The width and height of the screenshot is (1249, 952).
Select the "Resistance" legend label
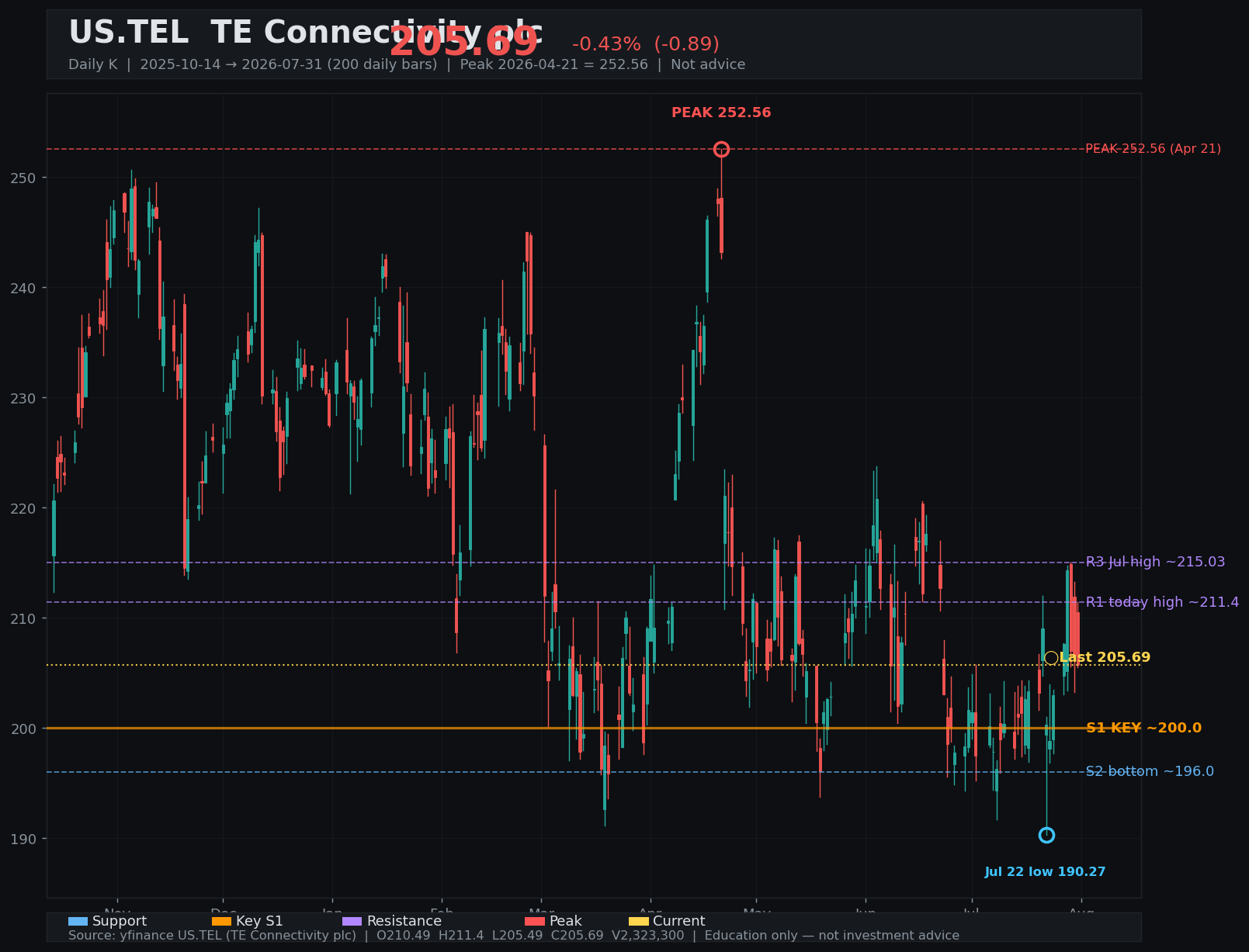click(x=404, y=921)
